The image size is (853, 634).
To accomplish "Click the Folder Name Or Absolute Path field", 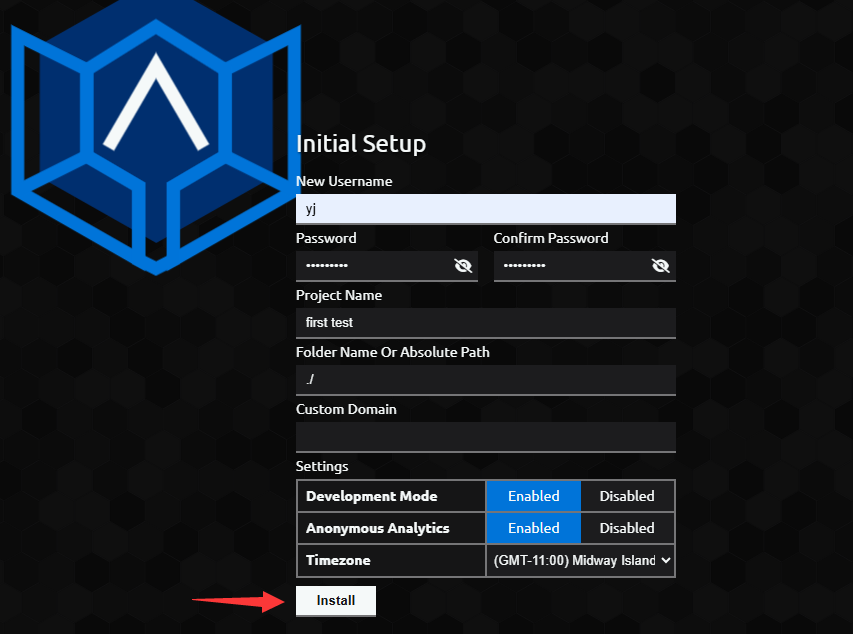I will pos(486,380).
